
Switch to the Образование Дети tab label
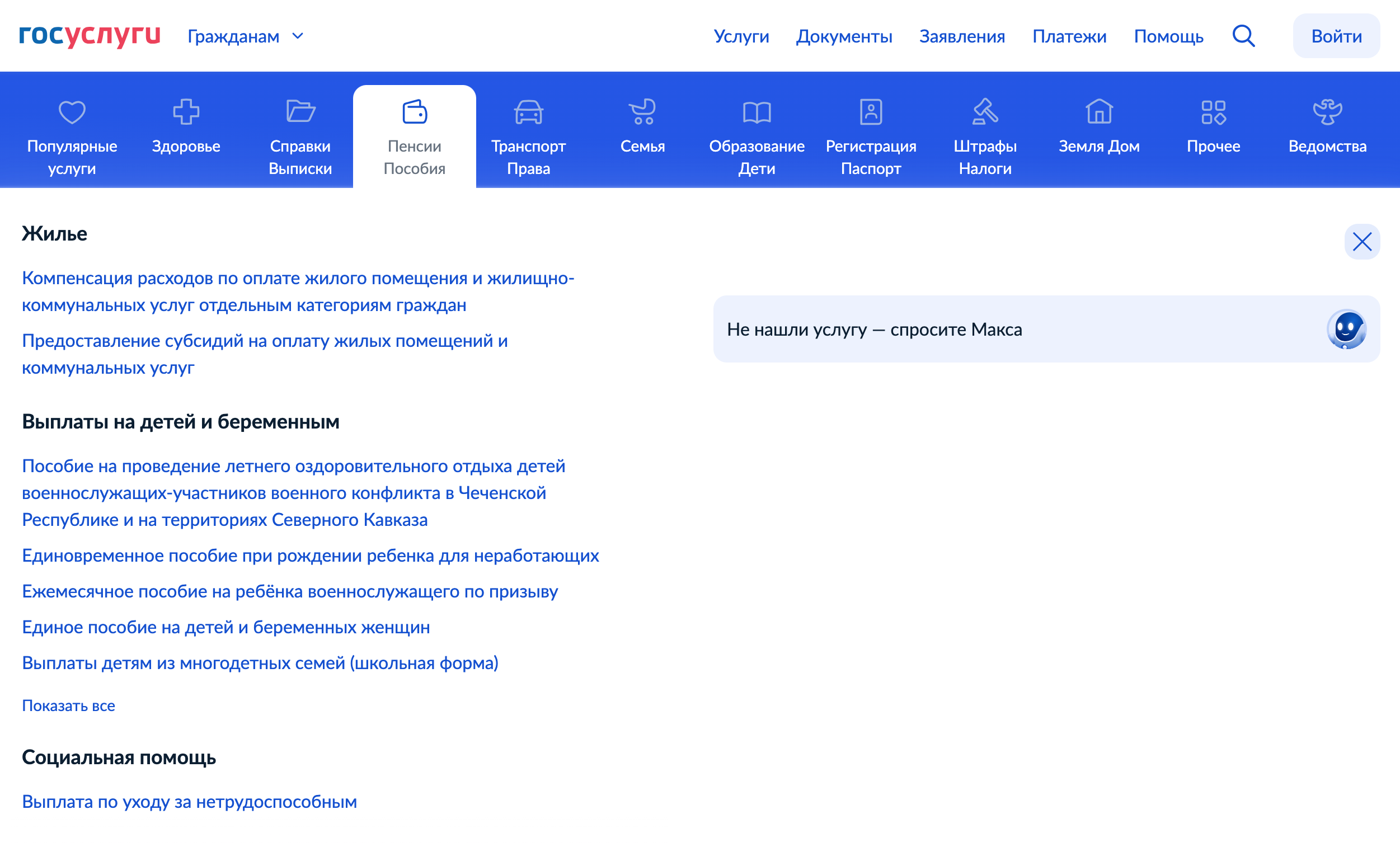click(757, 157)
